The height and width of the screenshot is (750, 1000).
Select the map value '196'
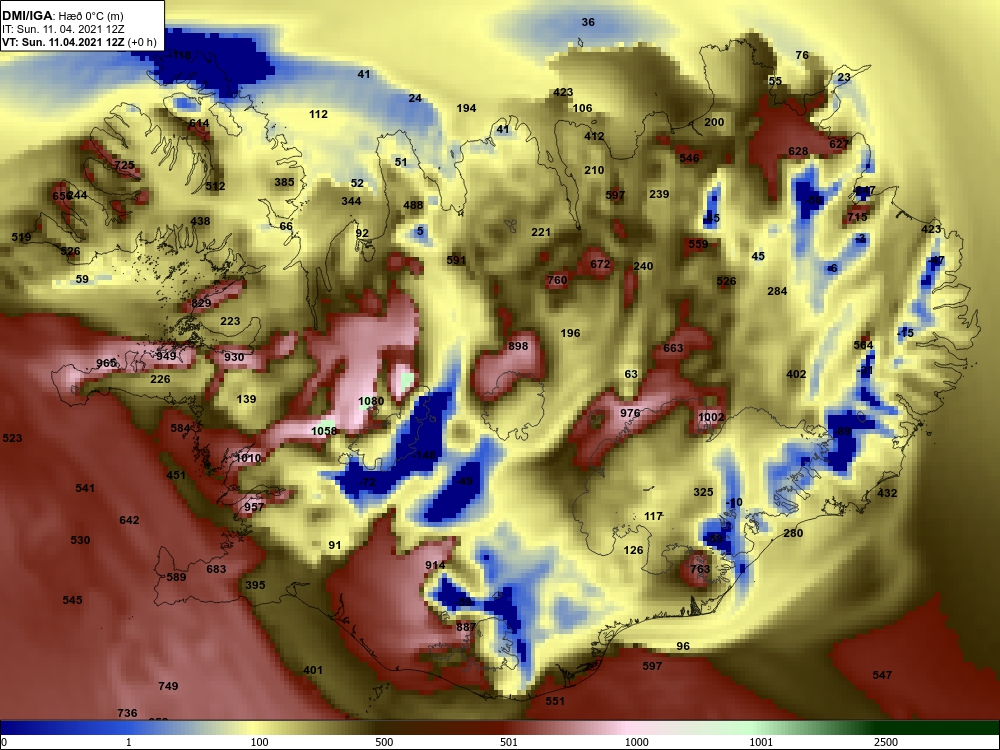[570, 333]
